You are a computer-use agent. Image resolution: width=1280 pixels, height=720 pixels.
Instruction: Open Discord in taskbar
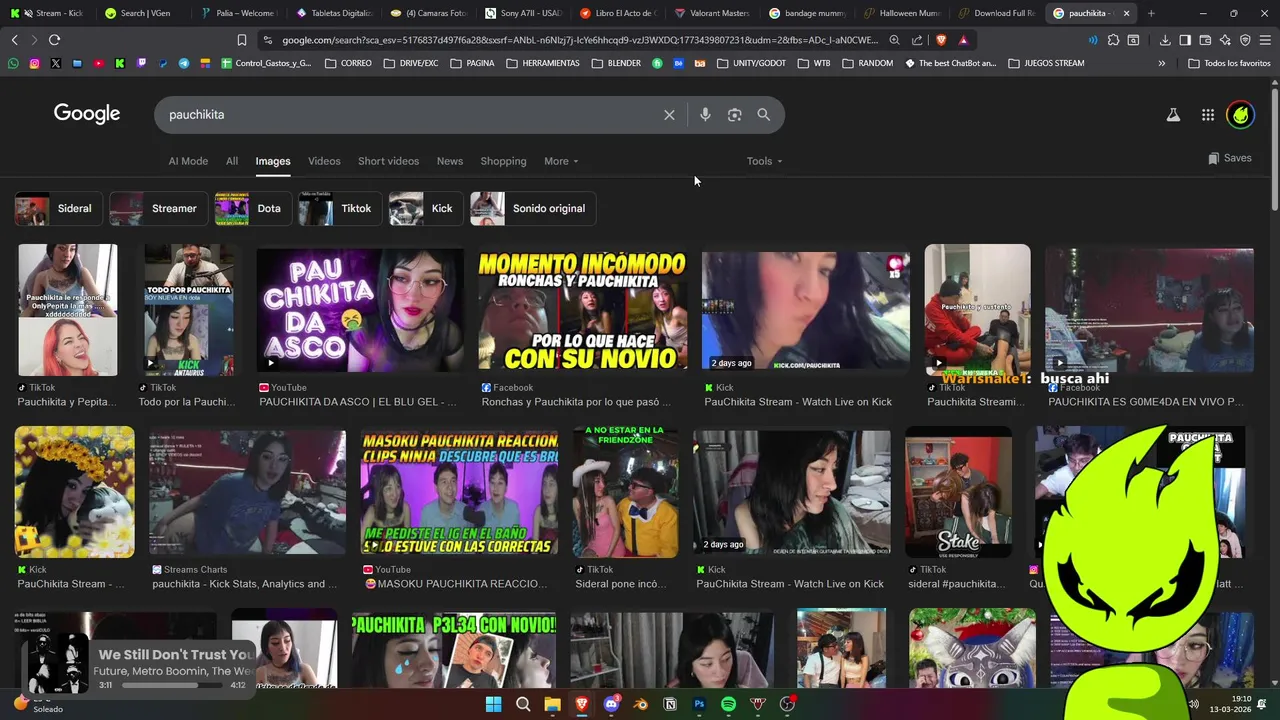tap(611, 704)
